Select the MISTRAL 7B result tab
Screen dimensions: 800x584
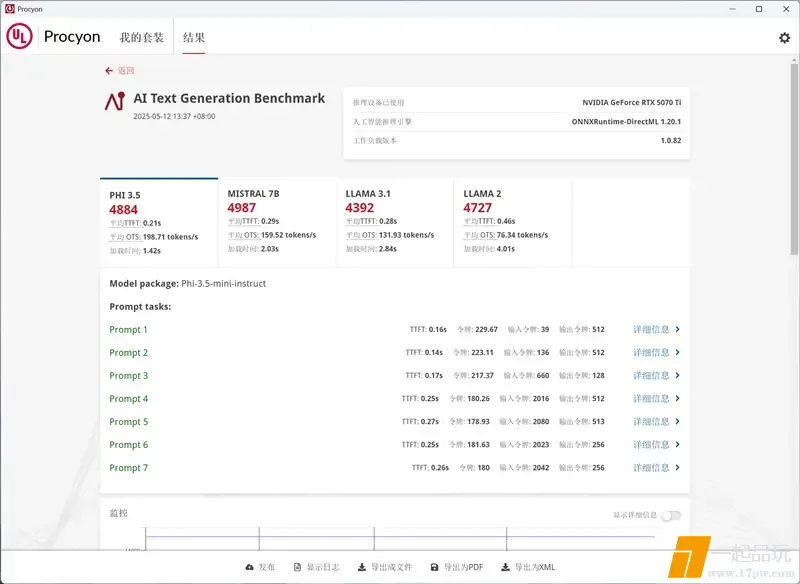coord(278,223)
